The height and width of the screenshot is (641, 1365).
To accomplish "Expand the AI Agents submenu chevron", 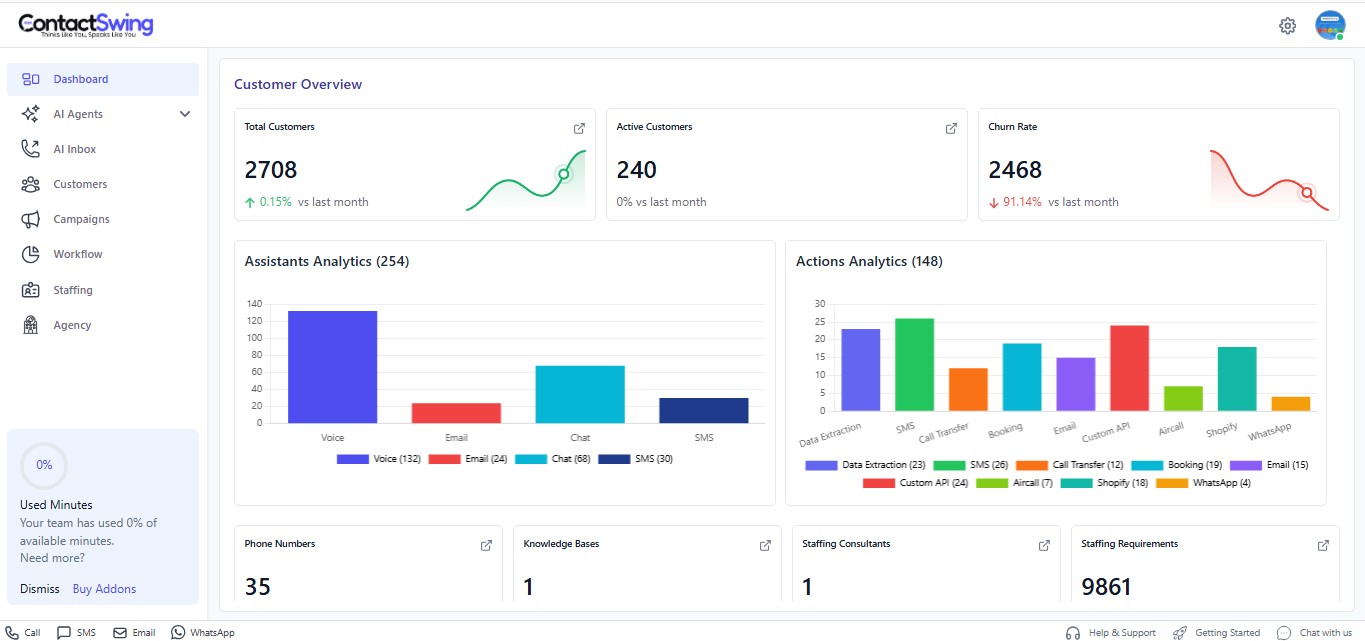I will click(185, 114).
